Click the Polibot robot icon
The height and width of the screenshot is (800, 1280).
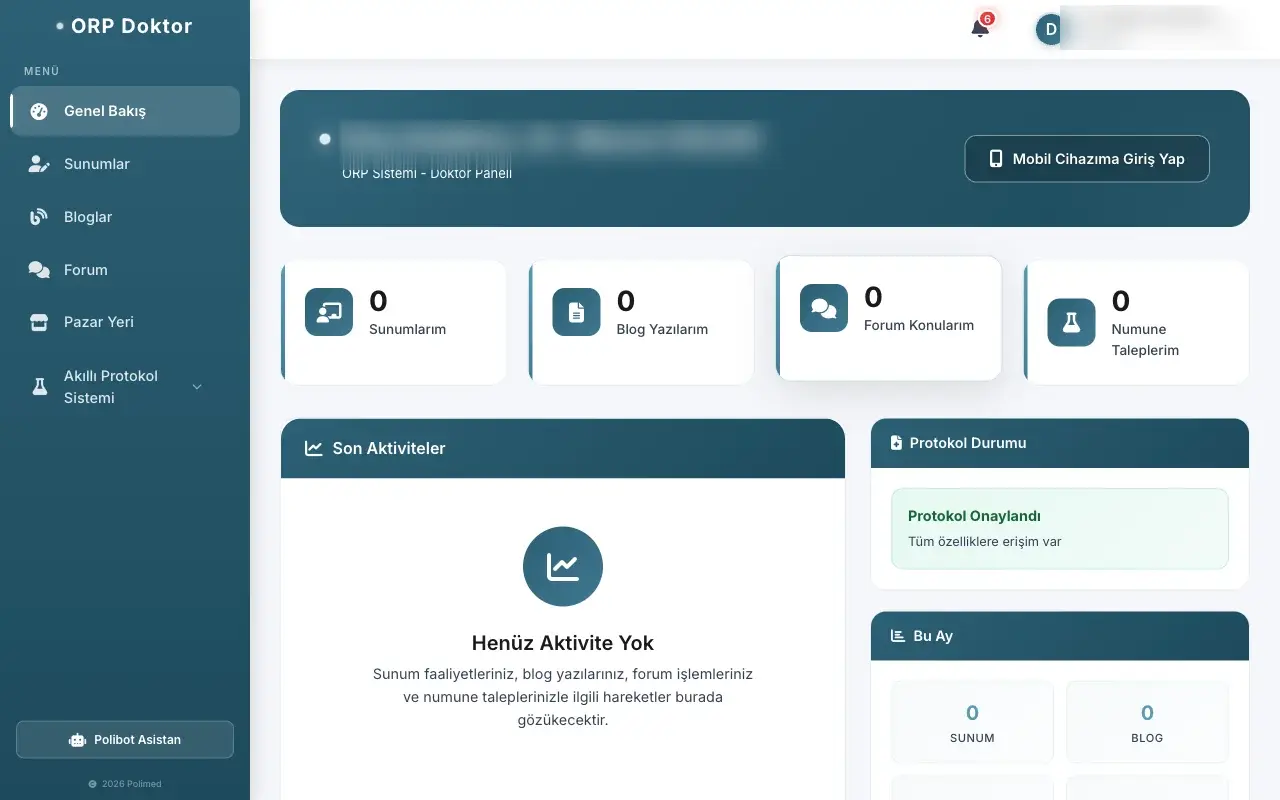pos(77,740)
